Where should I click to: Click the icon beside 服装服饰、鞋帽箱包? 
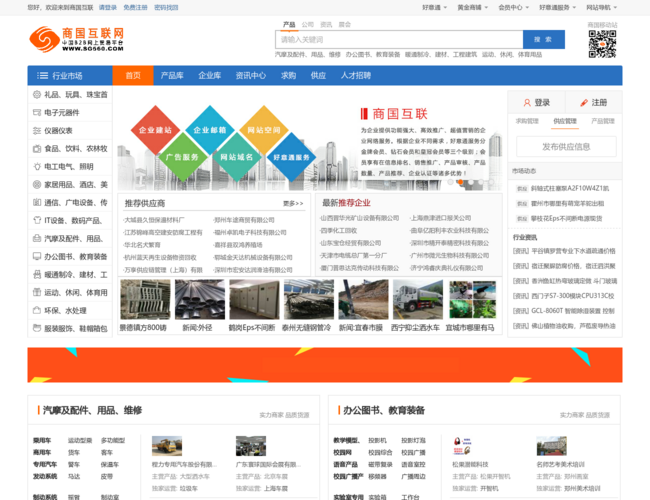click(x=37, y=328)
